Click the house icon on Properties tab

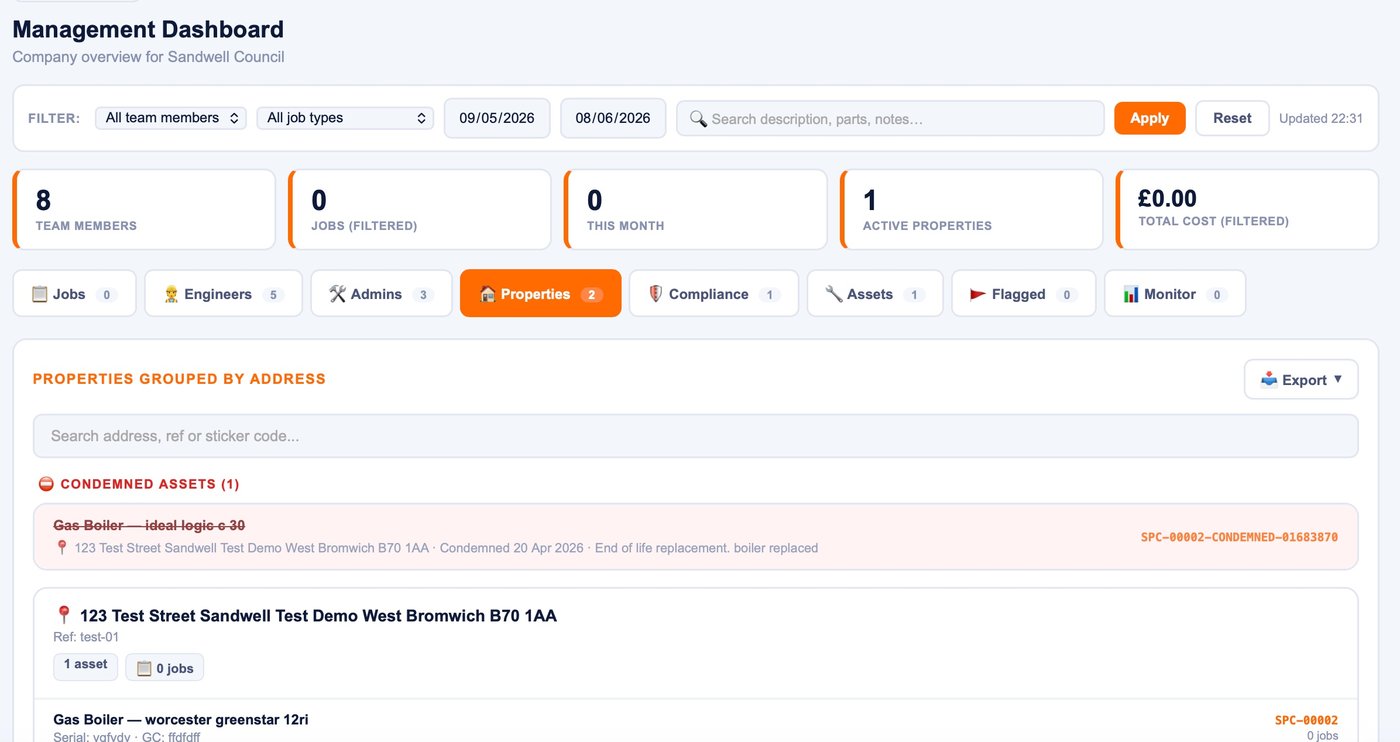tap(488, 294)
